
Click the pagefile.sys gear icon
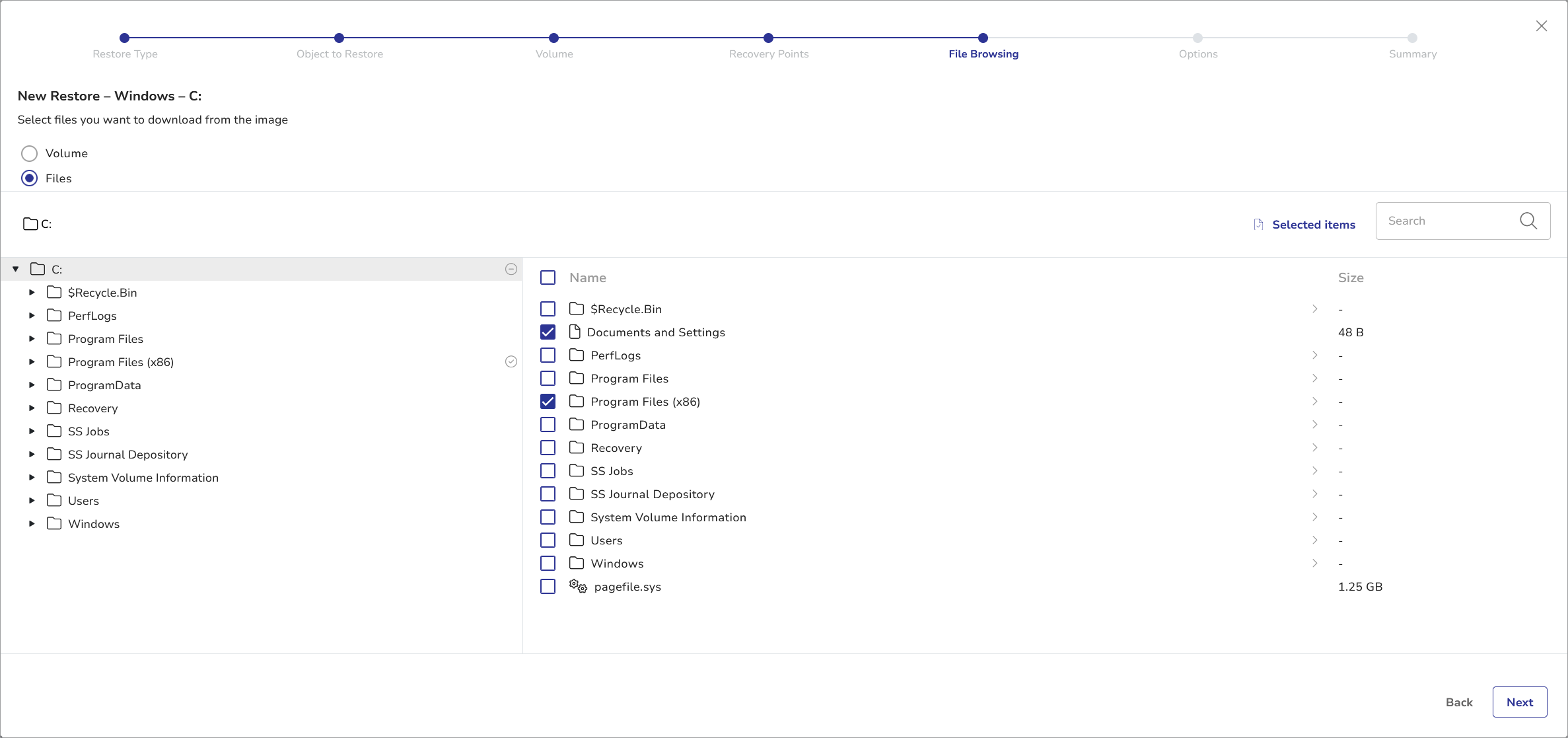[578, 586]
